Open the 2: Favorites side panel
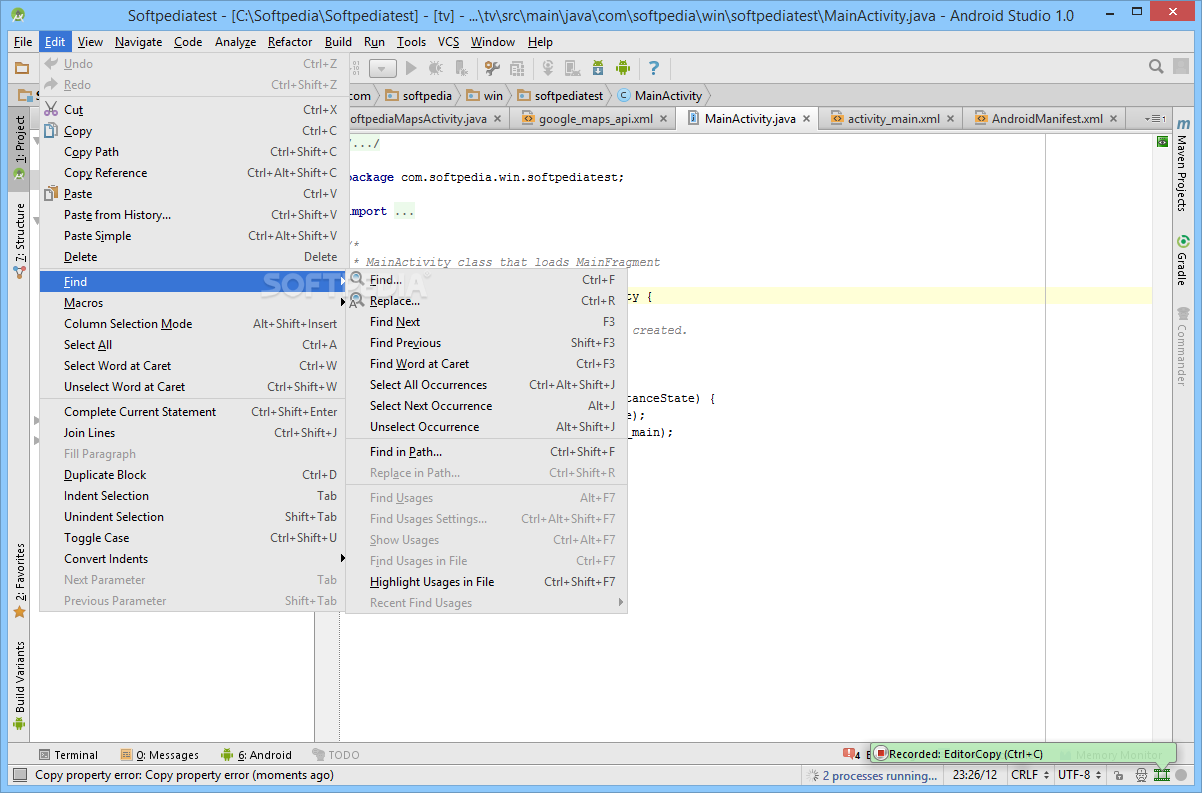This screenshot has width=1202, height=793. tap(20, 581)
